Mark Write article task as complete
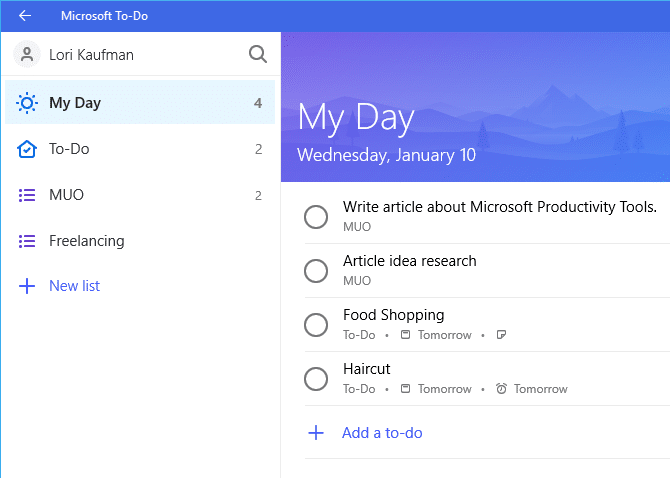Image resolution: width=670 pixels, height=478 pixels. [316, 217]
